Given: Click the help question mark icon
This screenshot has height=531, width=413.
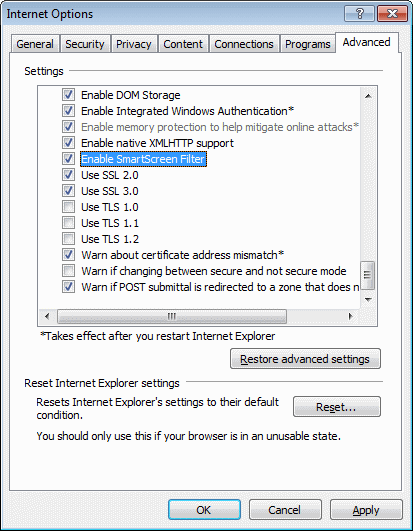Looking at the screenshot, I should tap(359, 14).
